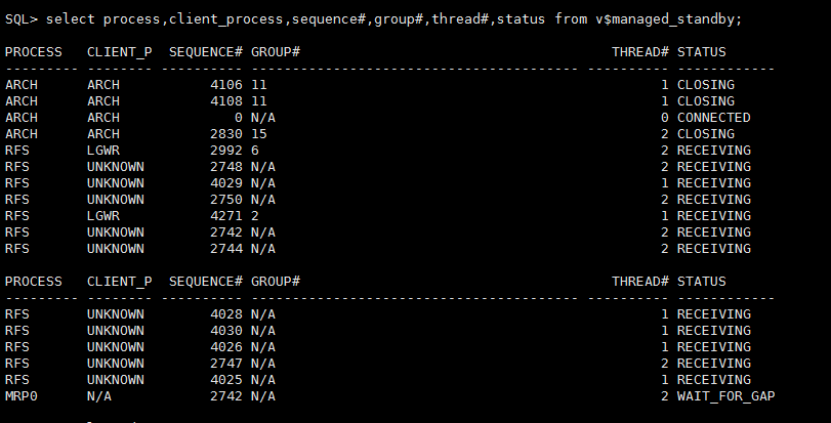
Task: Click LGWR in the sequence 2992 row
Action: pos(103,151)
